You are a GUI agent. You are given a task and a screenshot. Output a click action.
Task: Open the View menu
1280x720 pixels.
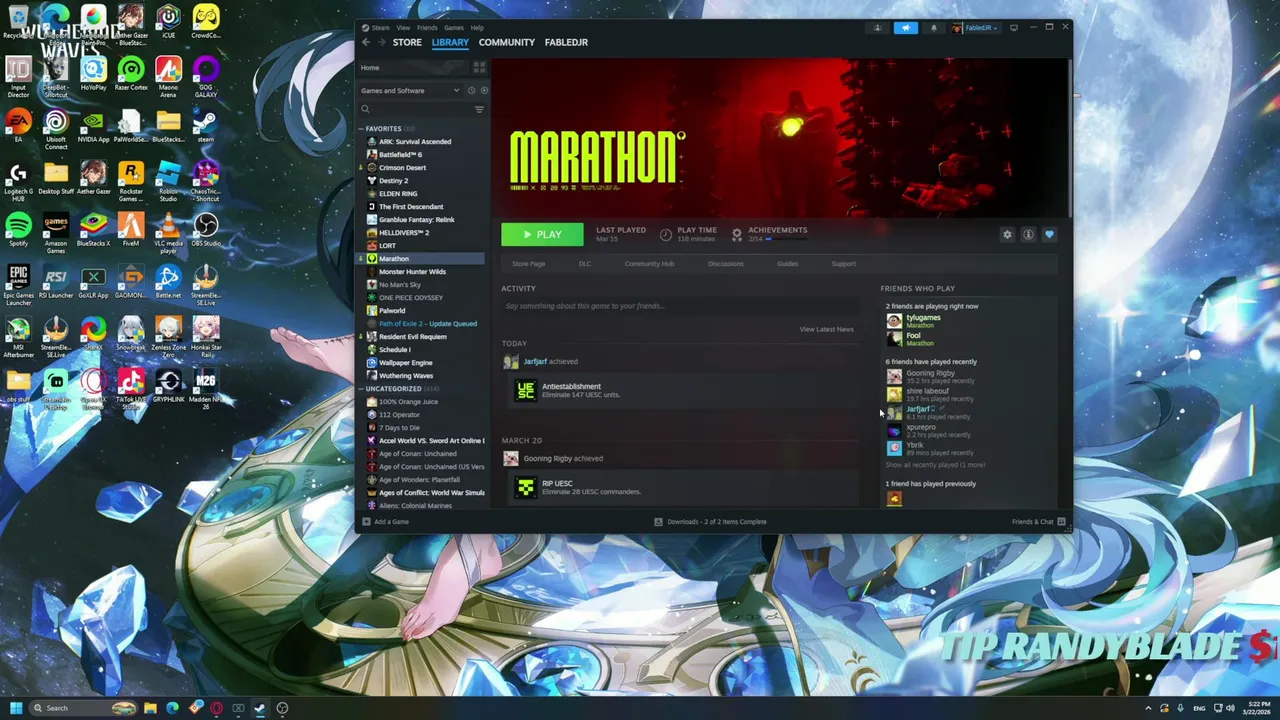[403, 28]
